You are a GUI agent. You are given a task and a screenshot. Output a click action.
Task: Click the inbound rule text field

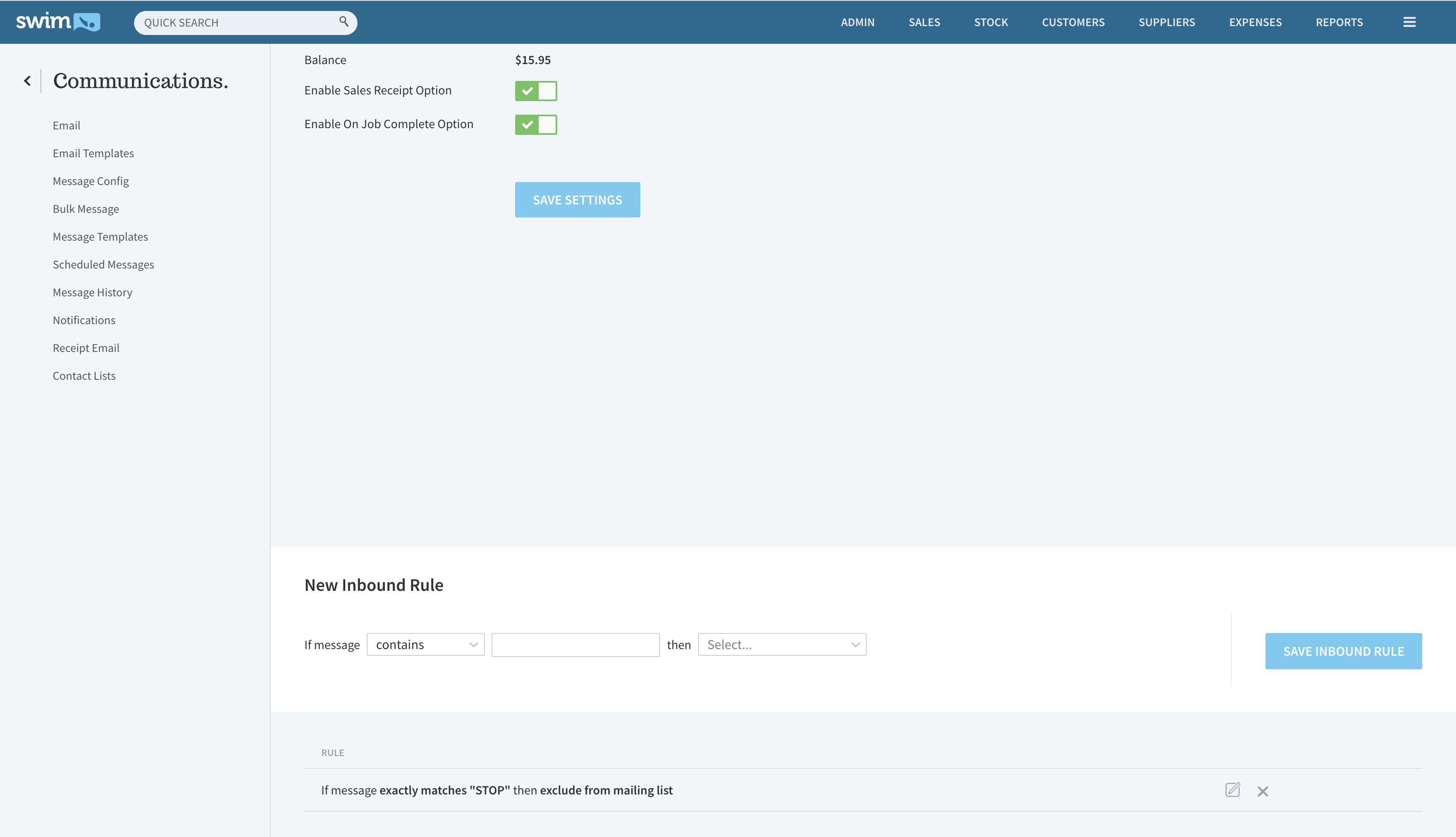point(575,644)
